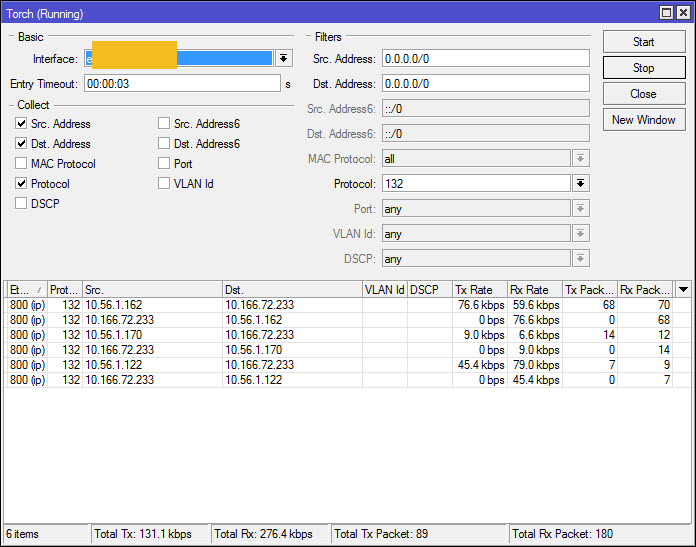The width and height of the screenshot is (696, 547).
Task: Select row with source 10.56.1.170
Action: click(x=347, y=335)
